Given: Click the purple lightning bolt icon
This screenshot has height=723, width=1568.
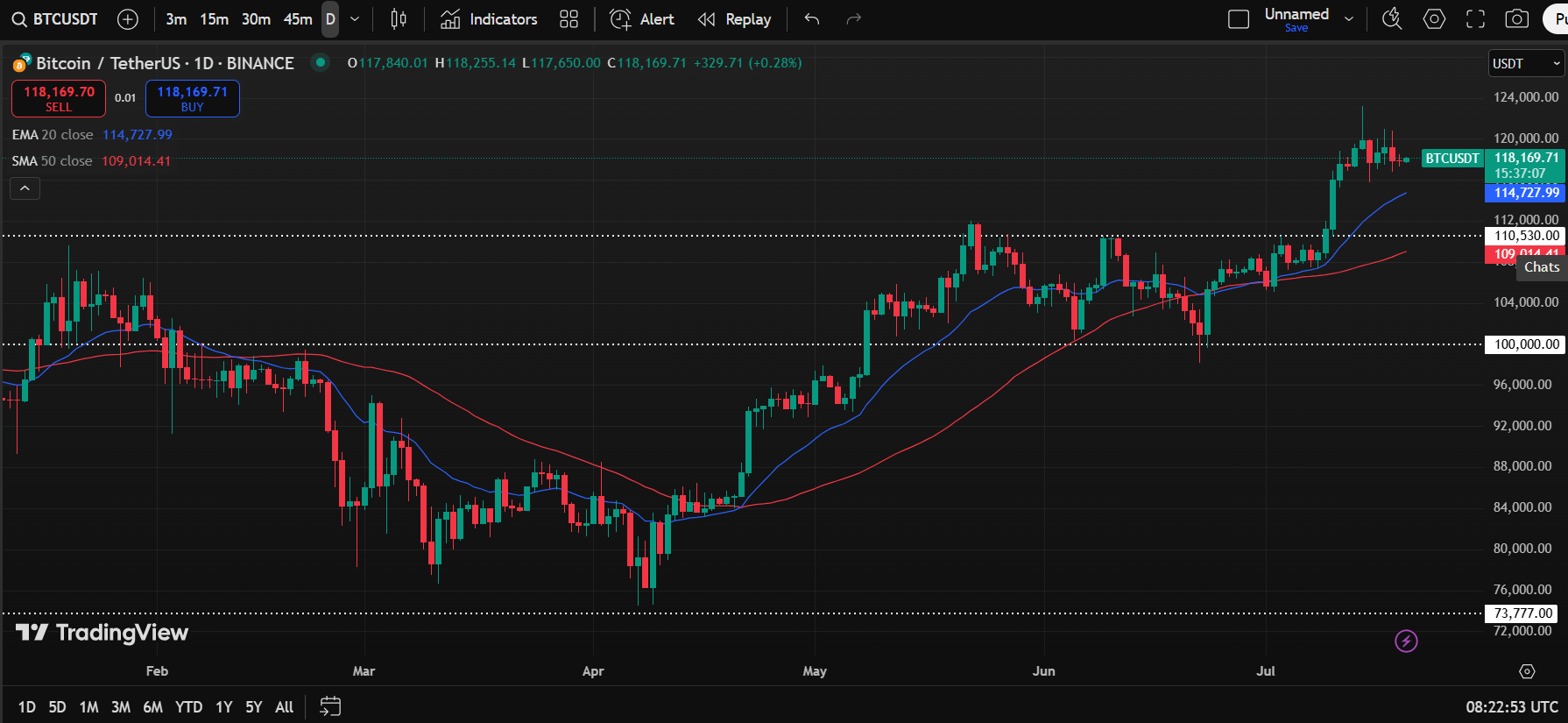Looking at the screenshot, I should [1406, 641].
